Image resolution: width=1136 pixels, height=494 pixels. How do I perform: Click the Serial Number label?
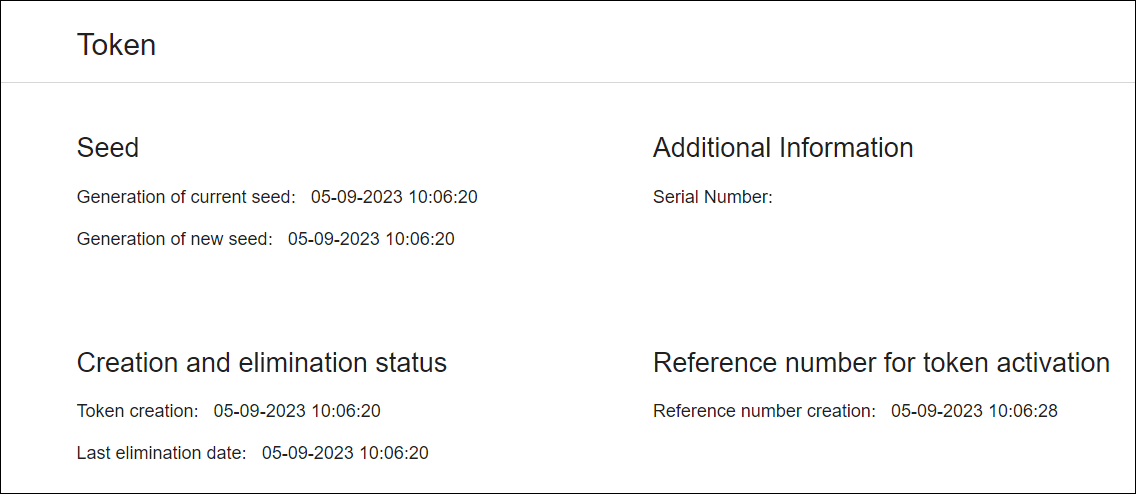[x=712, y=197]
